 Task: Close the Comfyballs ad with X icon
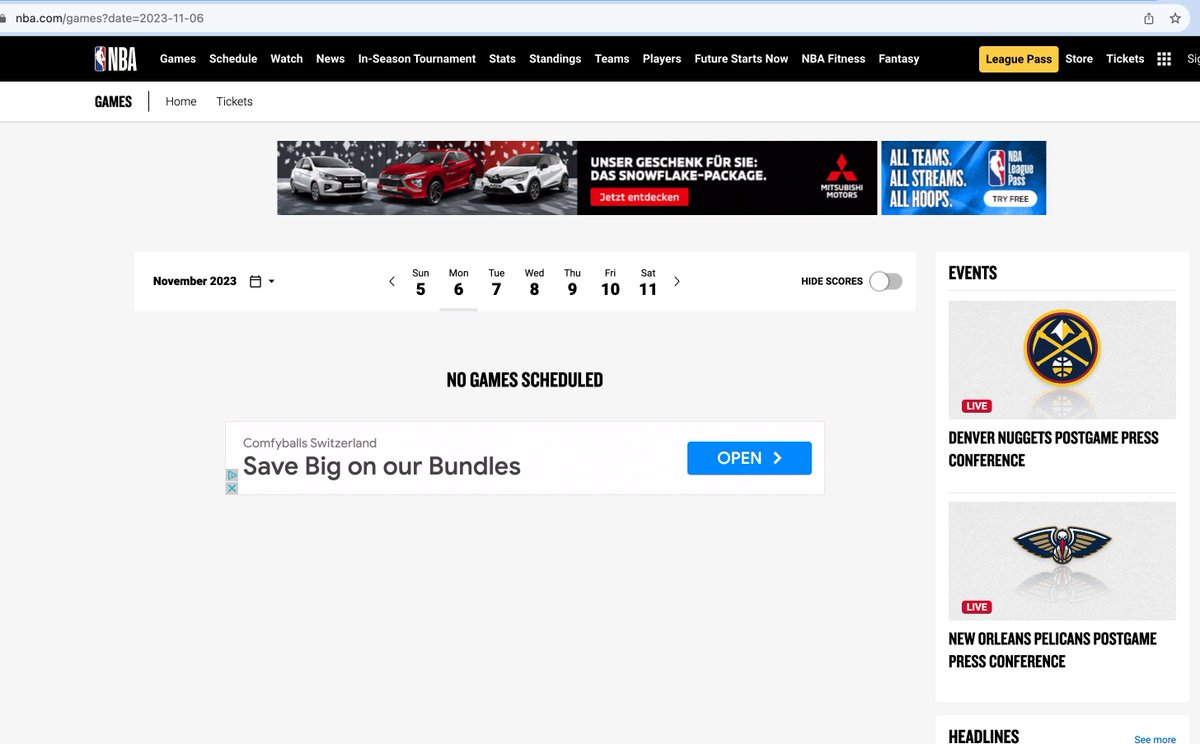[232, 488]
